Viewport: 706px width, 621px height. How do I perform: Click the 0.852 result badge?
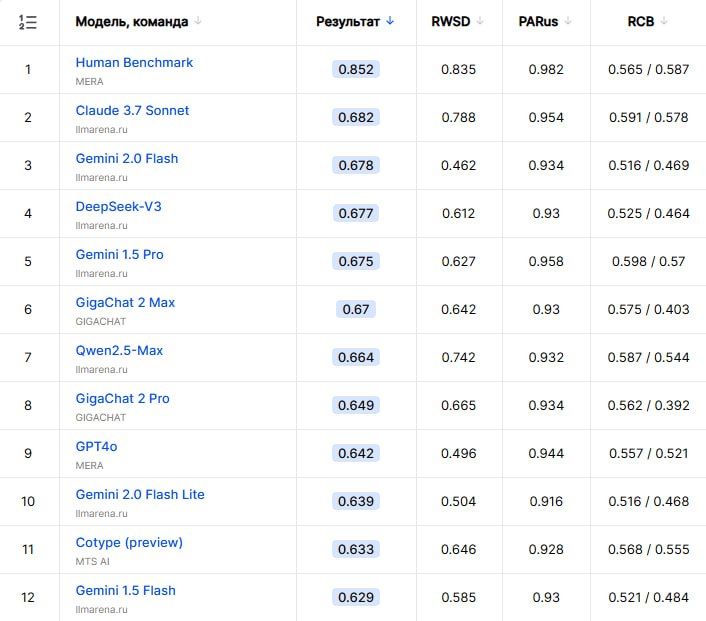coord(356,69)
